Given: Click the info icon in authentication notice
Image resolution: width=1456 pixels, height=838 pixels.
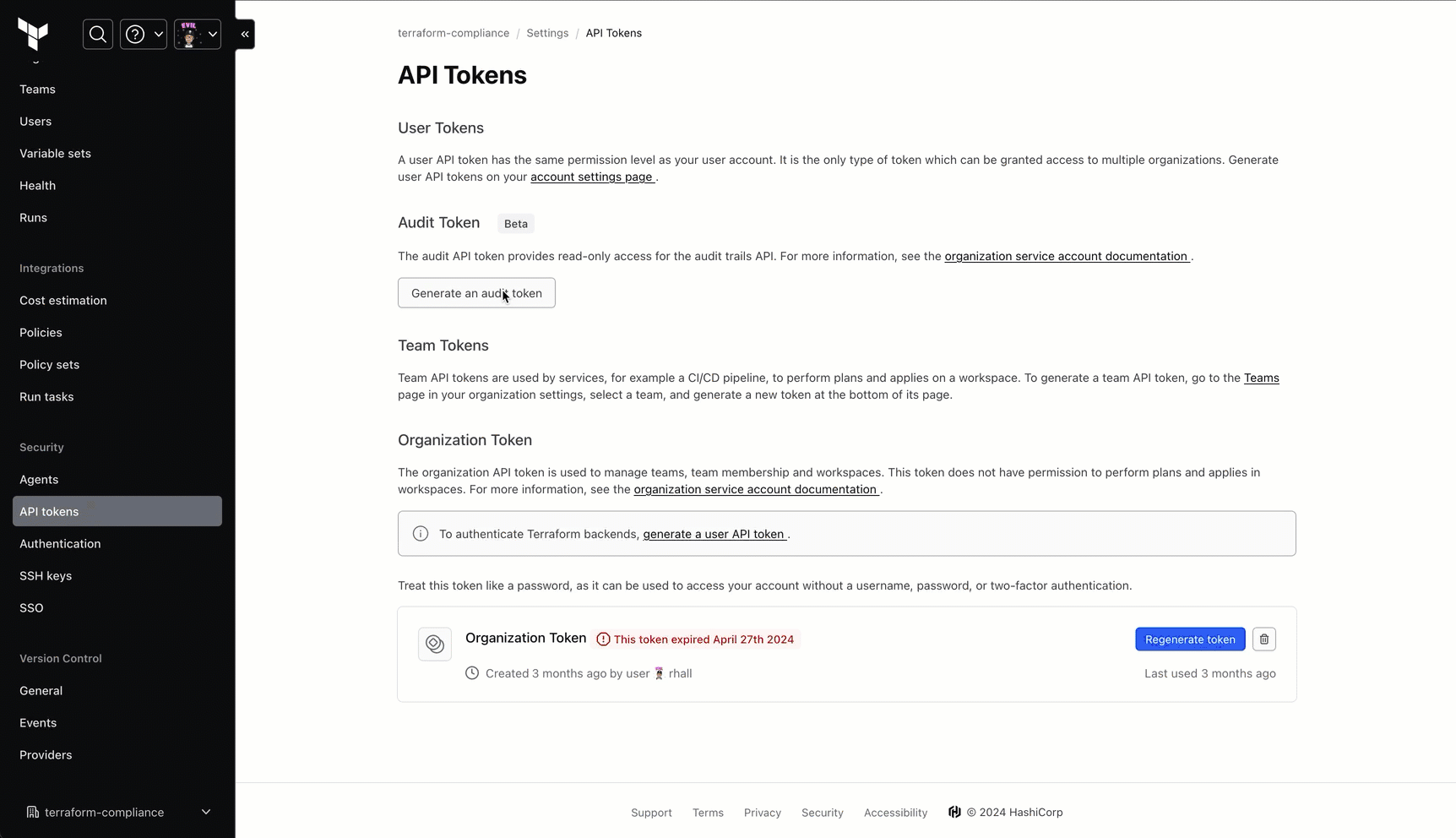Looking at the screenshot, I should pyautogui.click(x=421, y=534).
